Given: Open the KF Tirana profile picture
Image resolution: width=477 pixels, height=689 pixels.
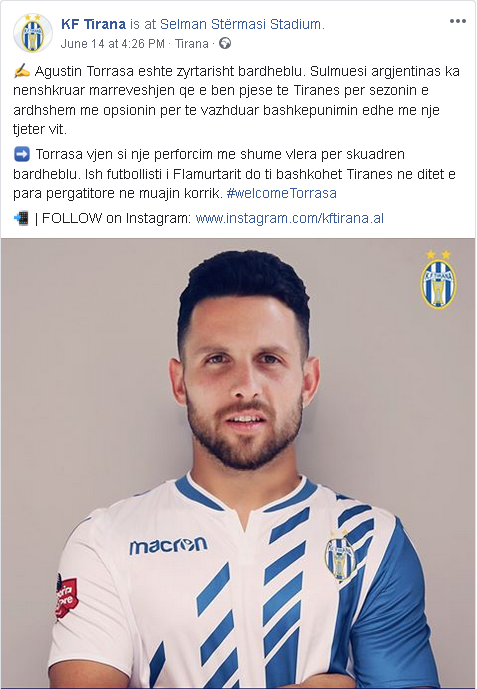Looking at the screenshot, I should 33,33.
